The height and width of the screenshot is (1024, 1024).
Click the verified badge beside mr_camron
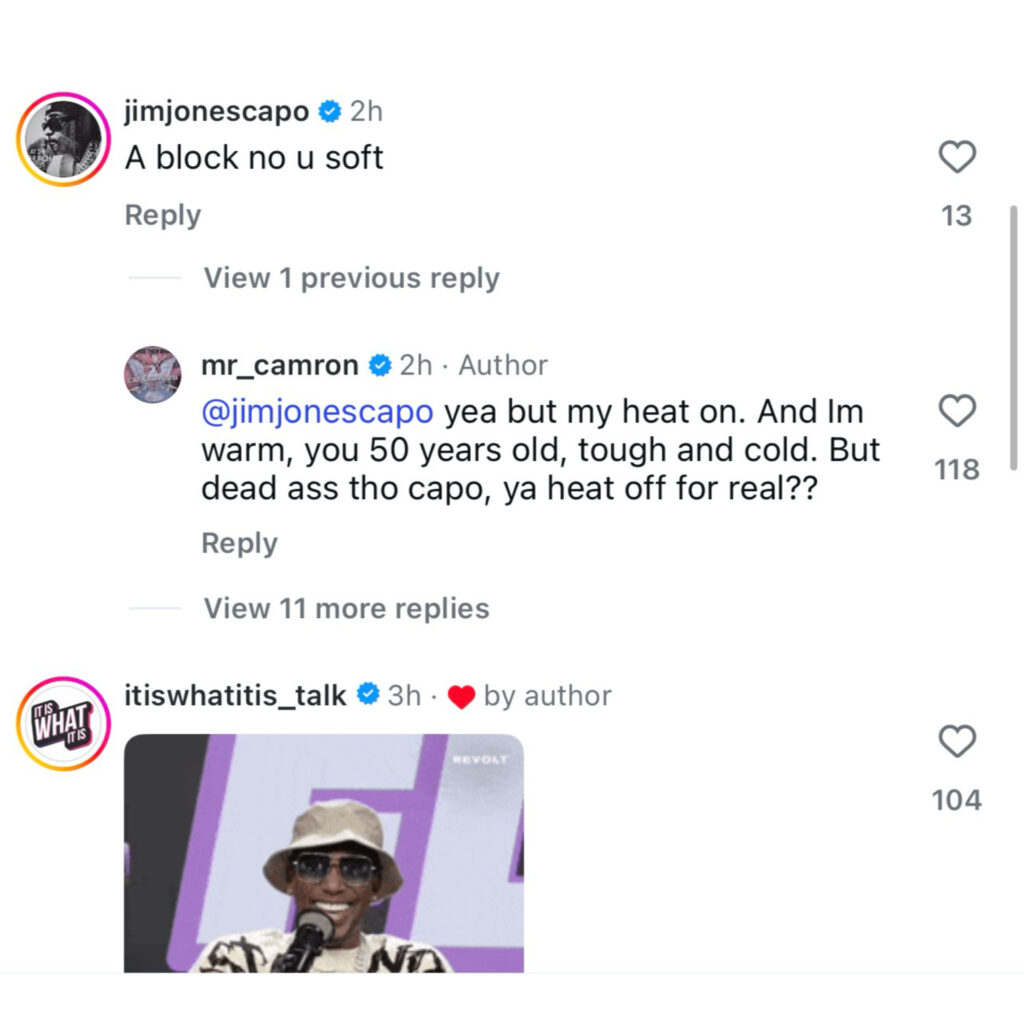[379, 365]
